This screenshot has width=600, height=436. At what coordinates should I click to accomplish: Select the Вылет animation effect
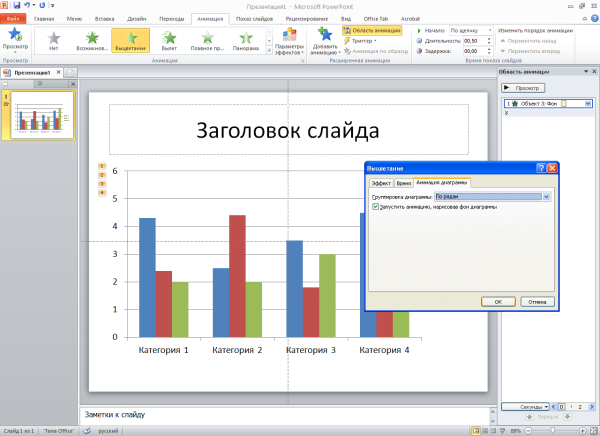point(169,41)
